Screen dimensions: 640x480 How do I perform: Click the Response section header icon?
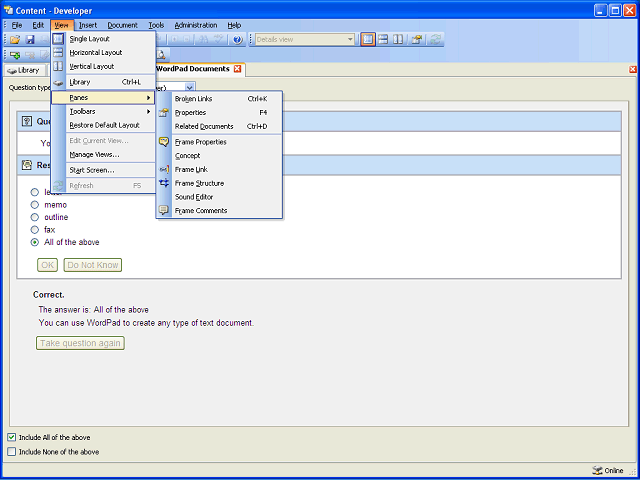[27, 165]
